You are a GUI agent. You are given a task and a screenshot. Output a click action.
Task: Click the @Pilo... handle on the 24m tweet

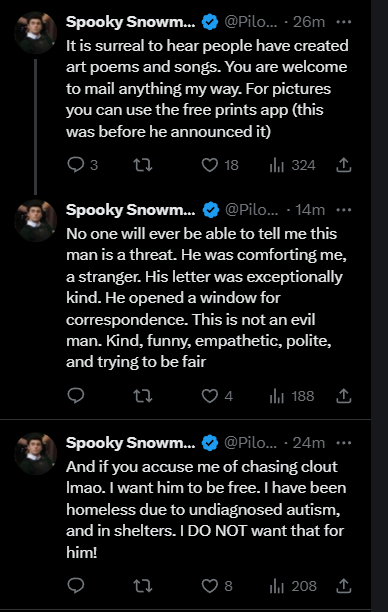click(x=251, y=443)
